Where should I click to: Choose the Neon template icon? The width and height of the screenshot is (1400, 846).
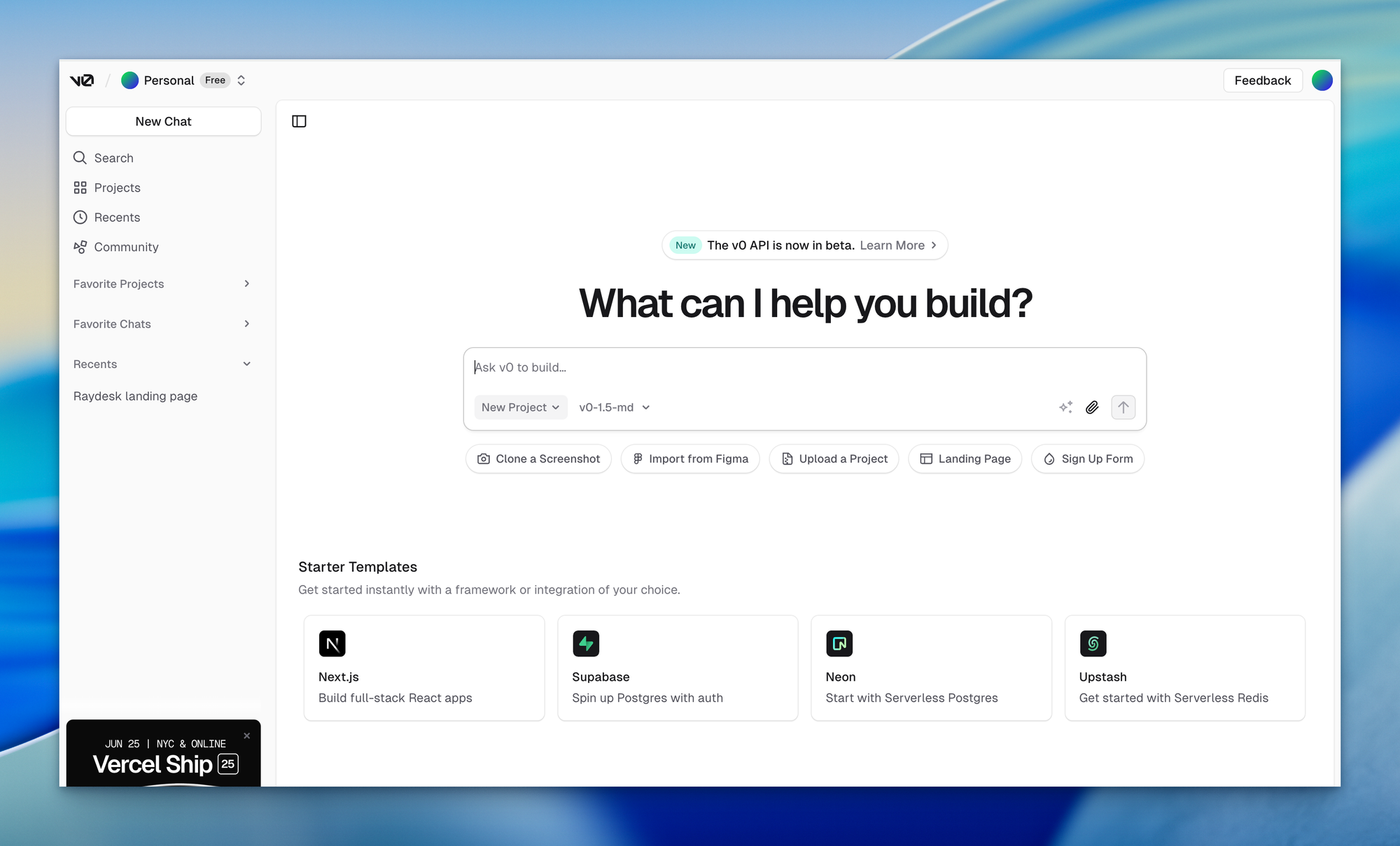click(x=839, y=643)
